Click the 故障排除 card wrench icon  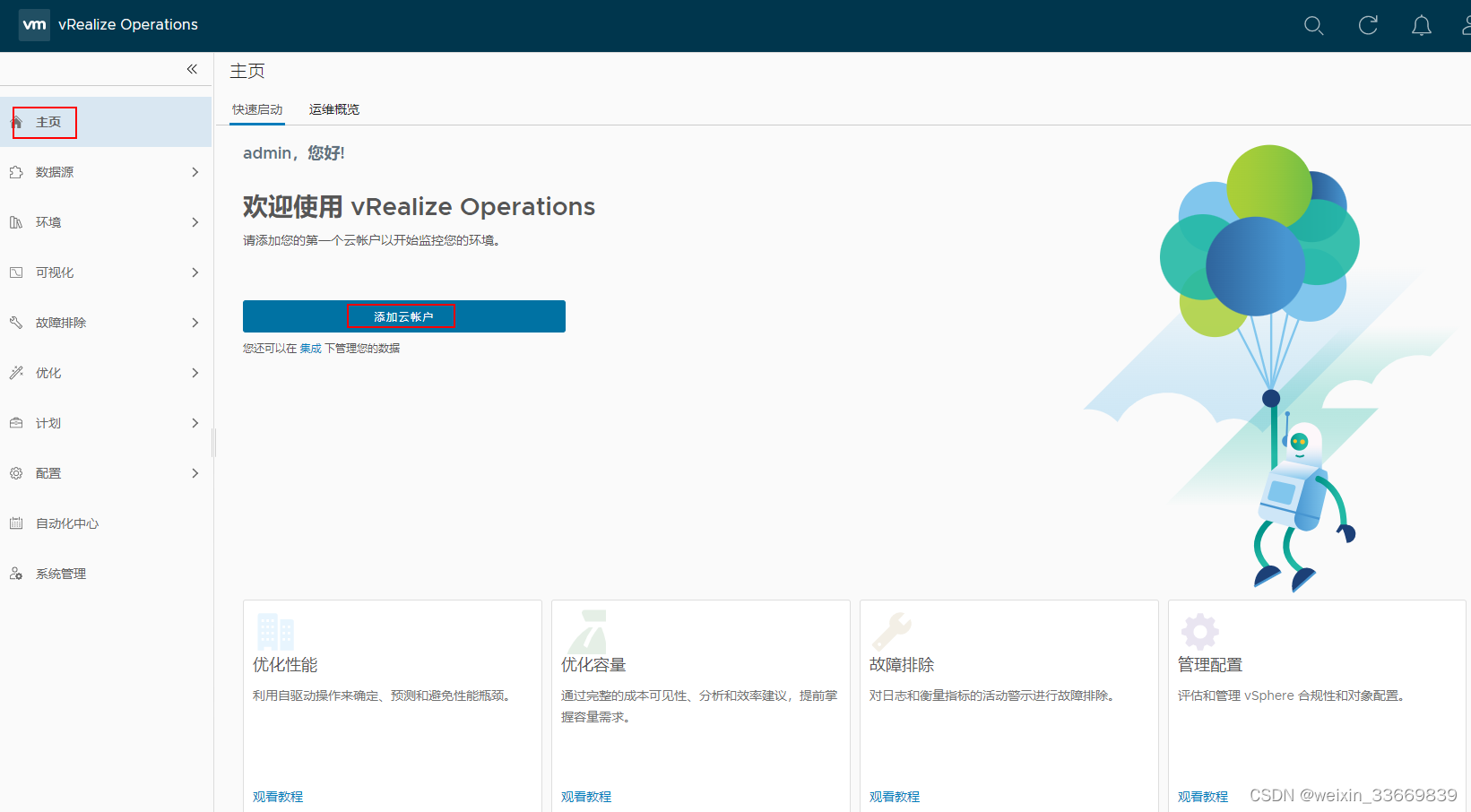click(892, 631)
